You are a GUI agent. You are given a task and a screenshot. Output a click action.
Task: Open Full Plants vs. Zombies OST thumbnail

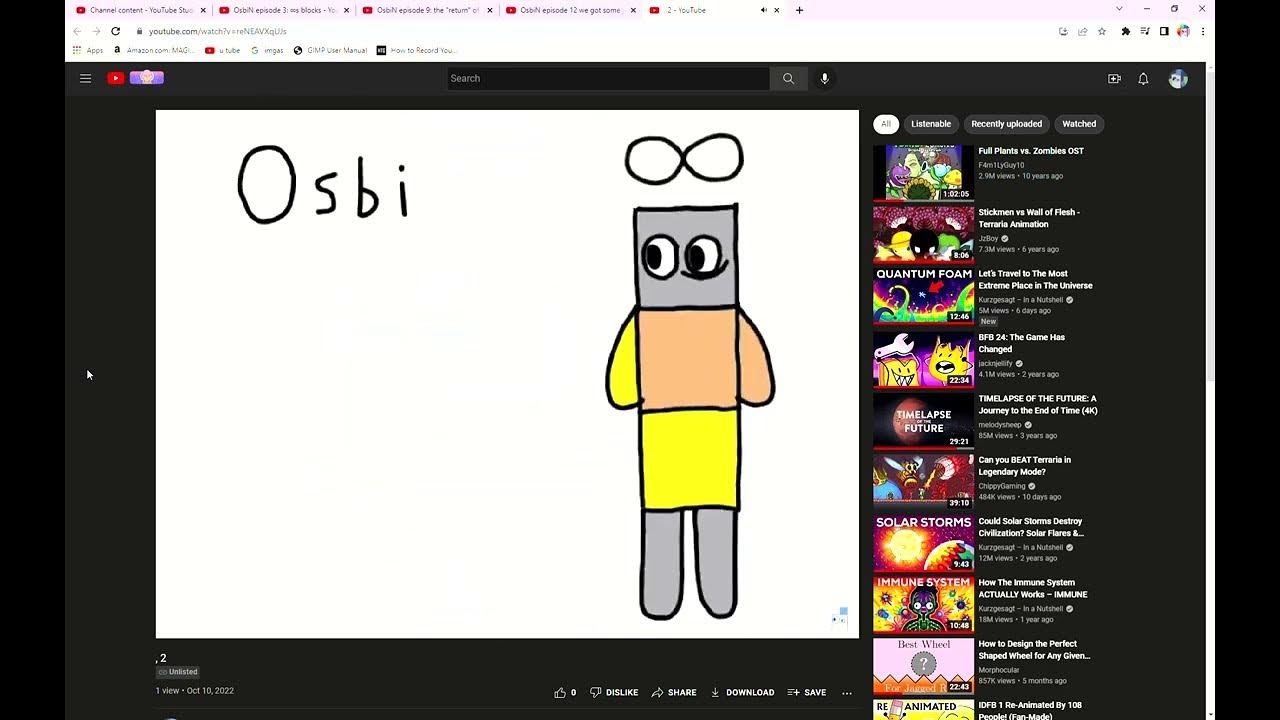(x=923, y=173)
